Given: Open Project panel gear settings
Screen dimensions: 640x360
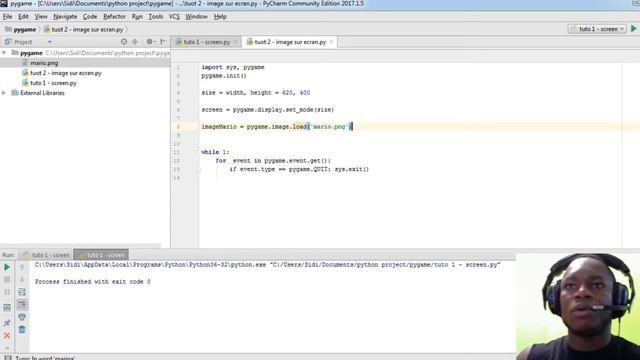Looking at the screenshot, I should tap(150, 42).
